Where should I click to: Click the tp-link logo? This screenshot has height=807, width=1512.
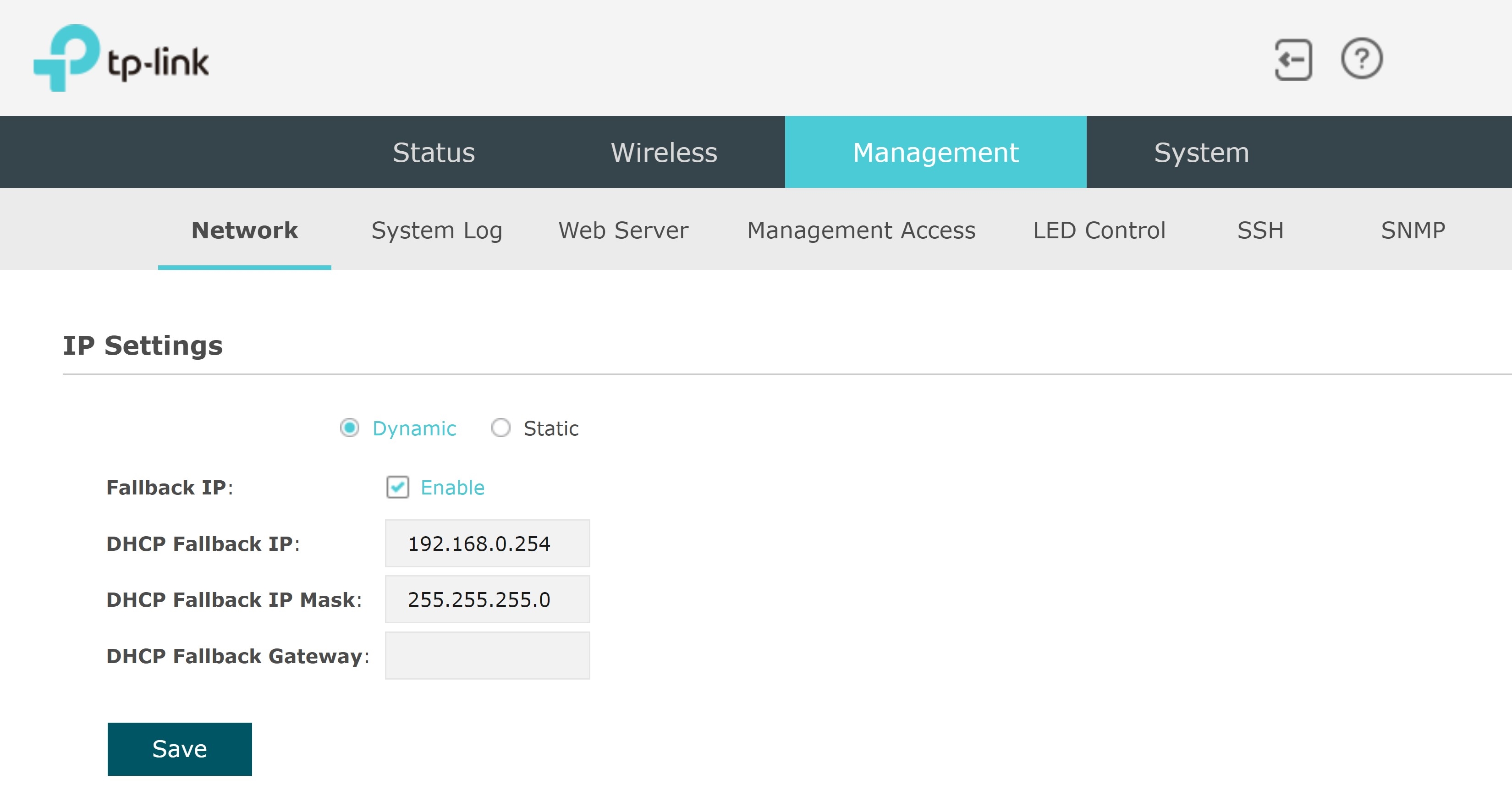click(121, 58)
